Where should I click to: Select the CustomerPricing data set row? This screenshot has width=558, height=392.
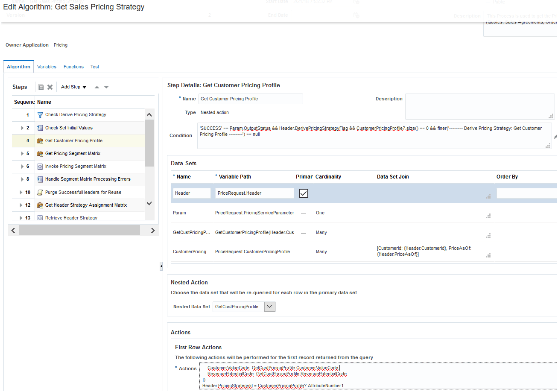(364, 251)
